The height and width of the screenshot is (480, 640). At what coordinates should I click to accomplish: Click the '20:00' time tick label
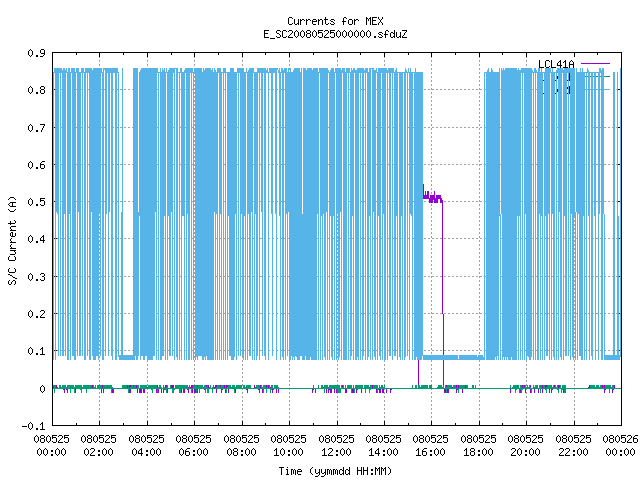pos(525,452)
